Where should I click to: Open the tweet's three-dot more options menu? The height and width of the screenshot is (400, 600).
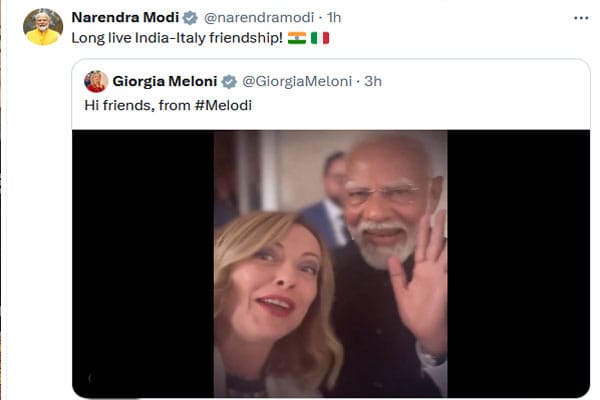pyautogui.click(x=581, y=17)
